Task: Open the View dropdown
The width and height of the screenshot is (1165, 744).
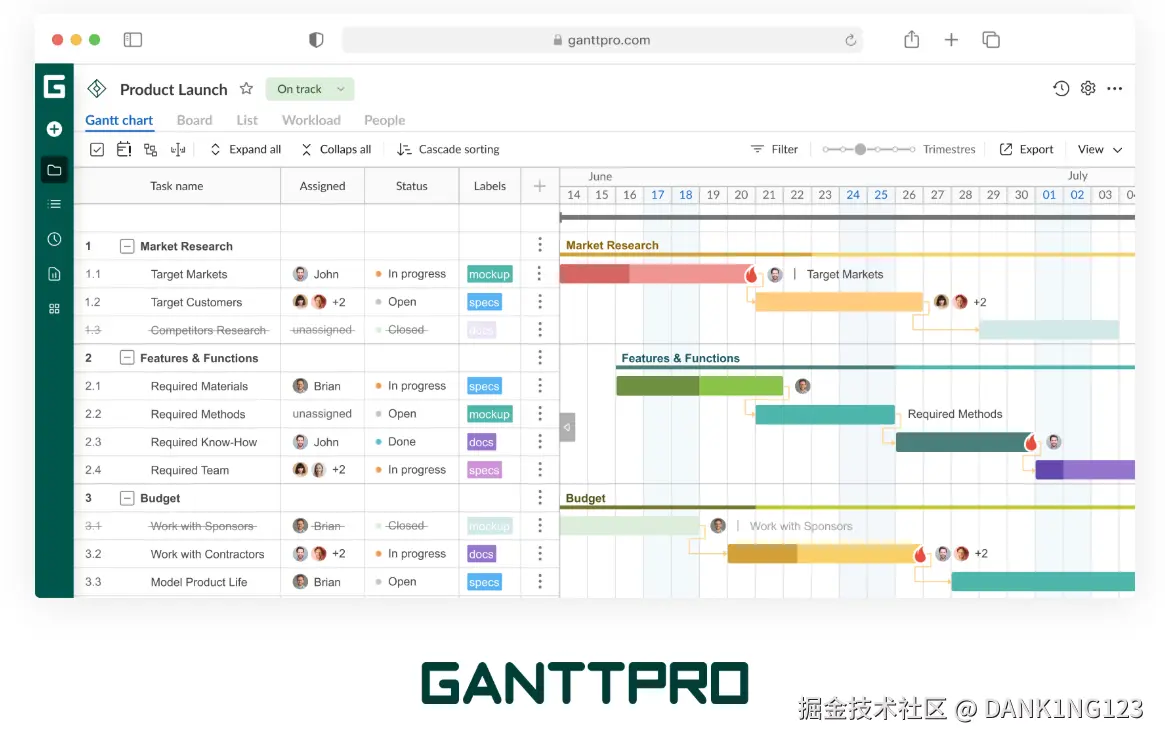Action: pos(1100,149)
